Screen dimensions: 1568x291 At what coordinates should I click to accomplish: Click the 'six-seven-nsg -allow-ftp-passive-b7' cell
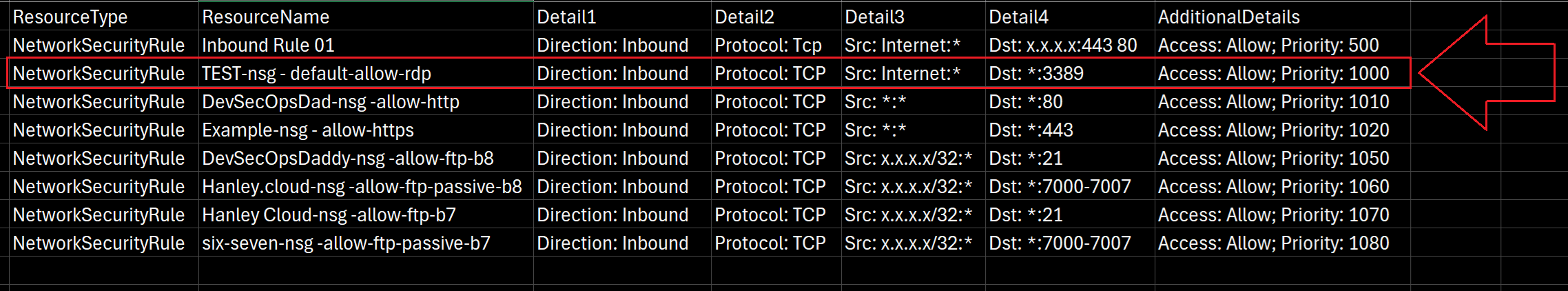click(x=346, y=243)
